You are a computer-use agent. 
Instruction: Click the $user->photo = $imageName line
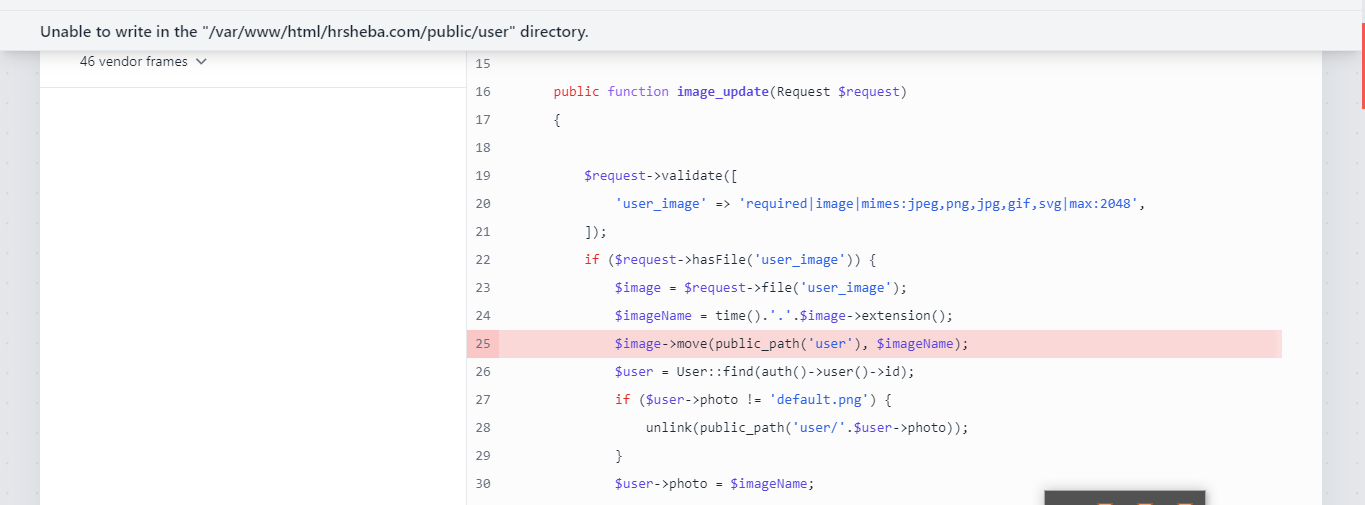714,483
